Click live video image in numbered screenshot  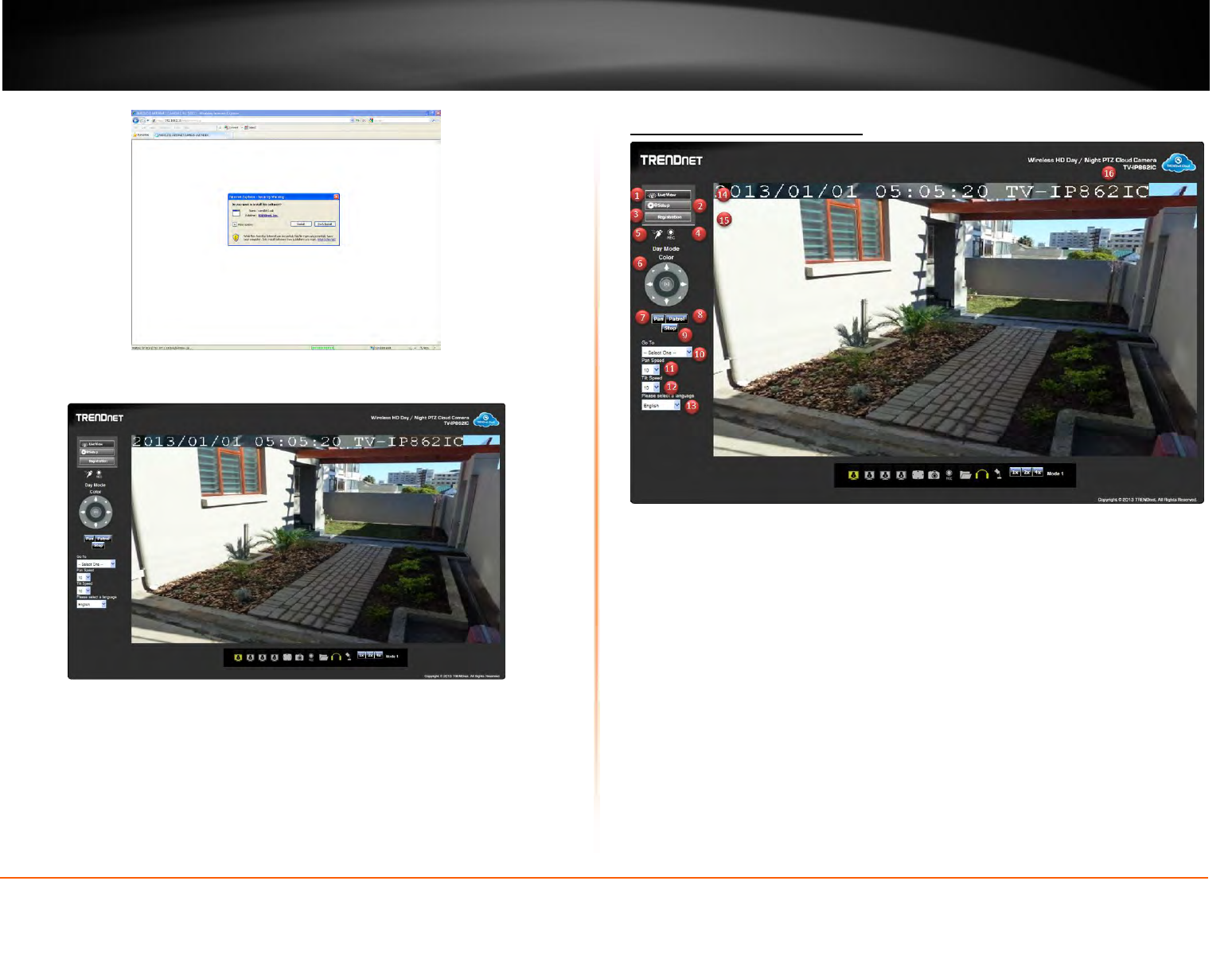pyautogui.click(x=954, y=319)
